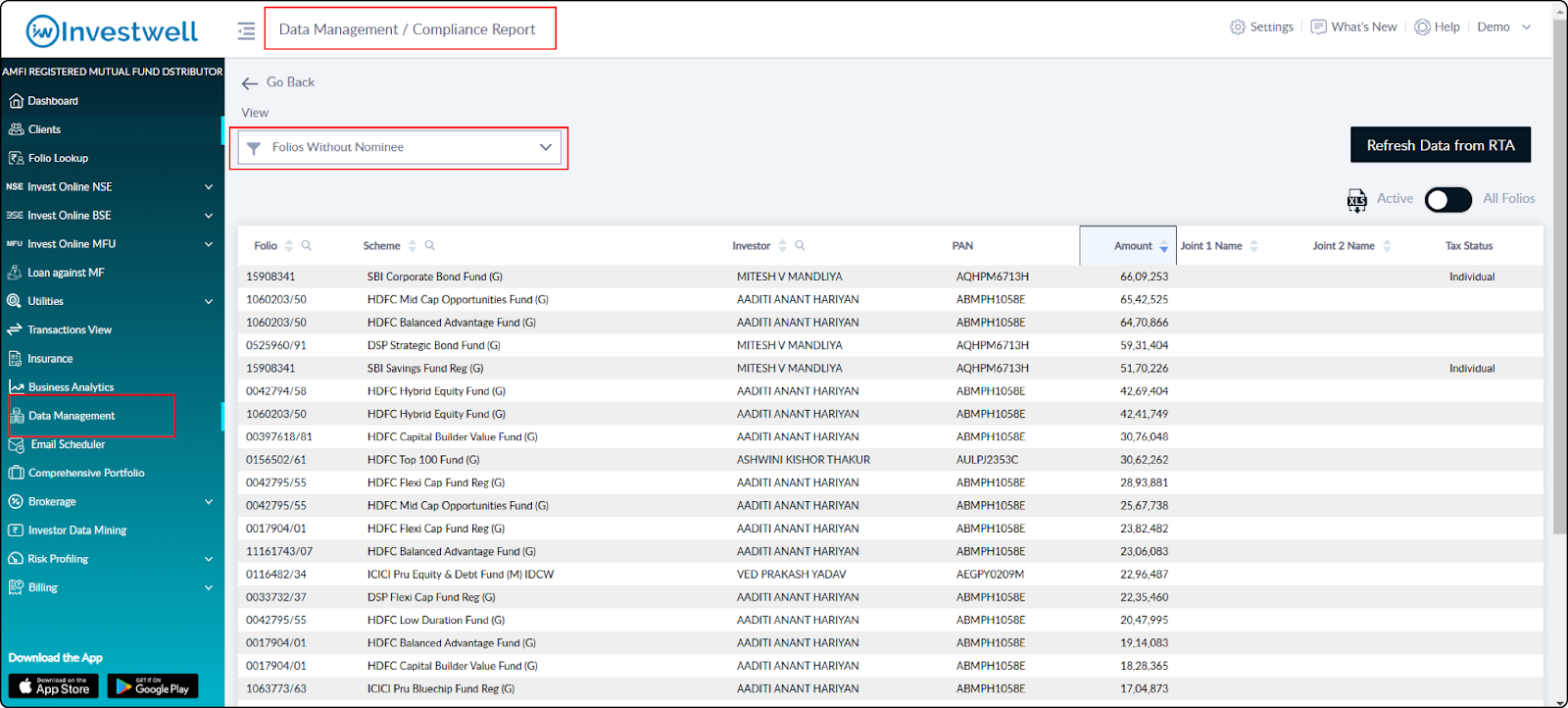Sort by Scheme column arrows

coord(413,246)
